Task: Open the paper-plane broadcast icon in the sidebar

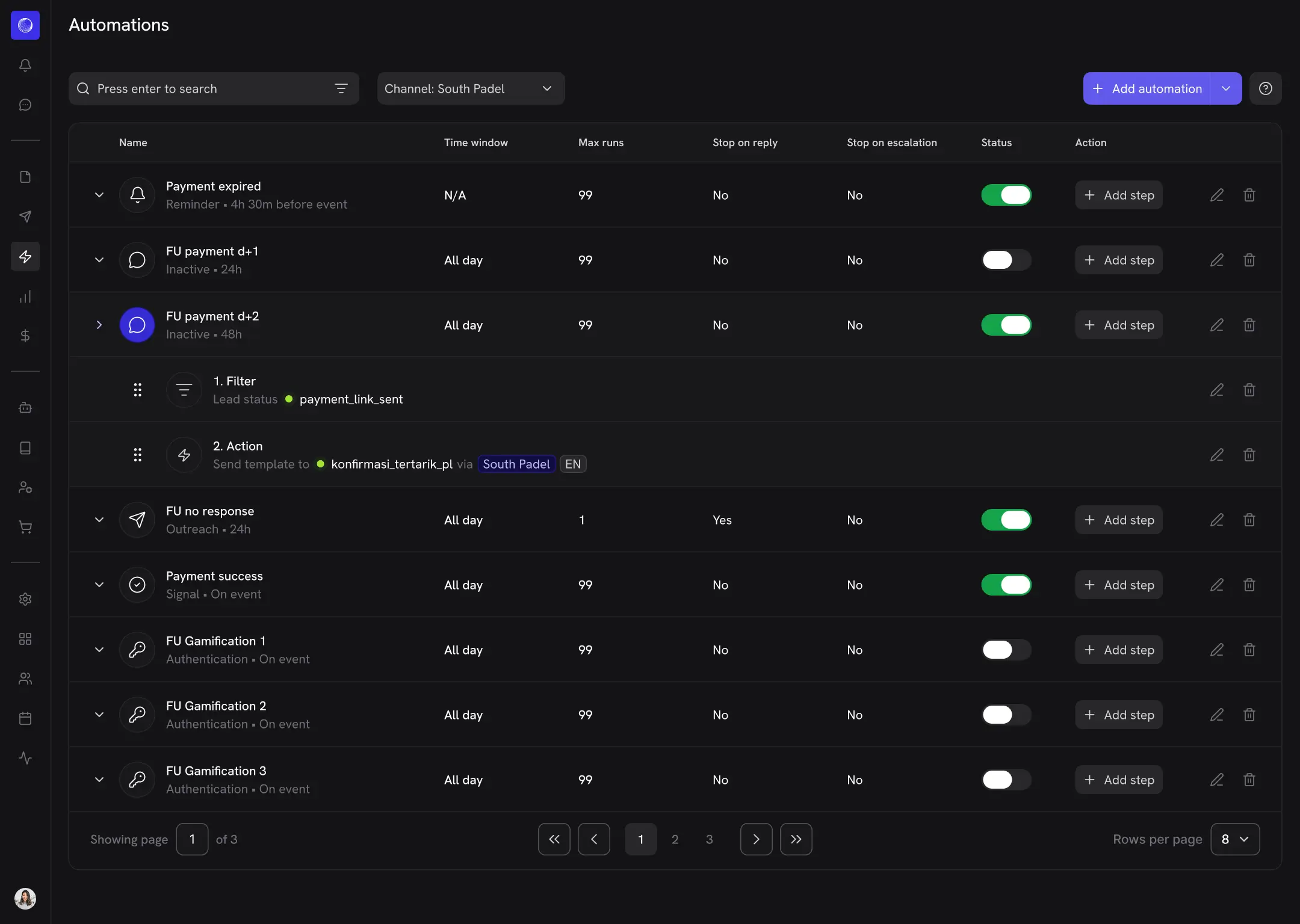Action: [25, 217]
